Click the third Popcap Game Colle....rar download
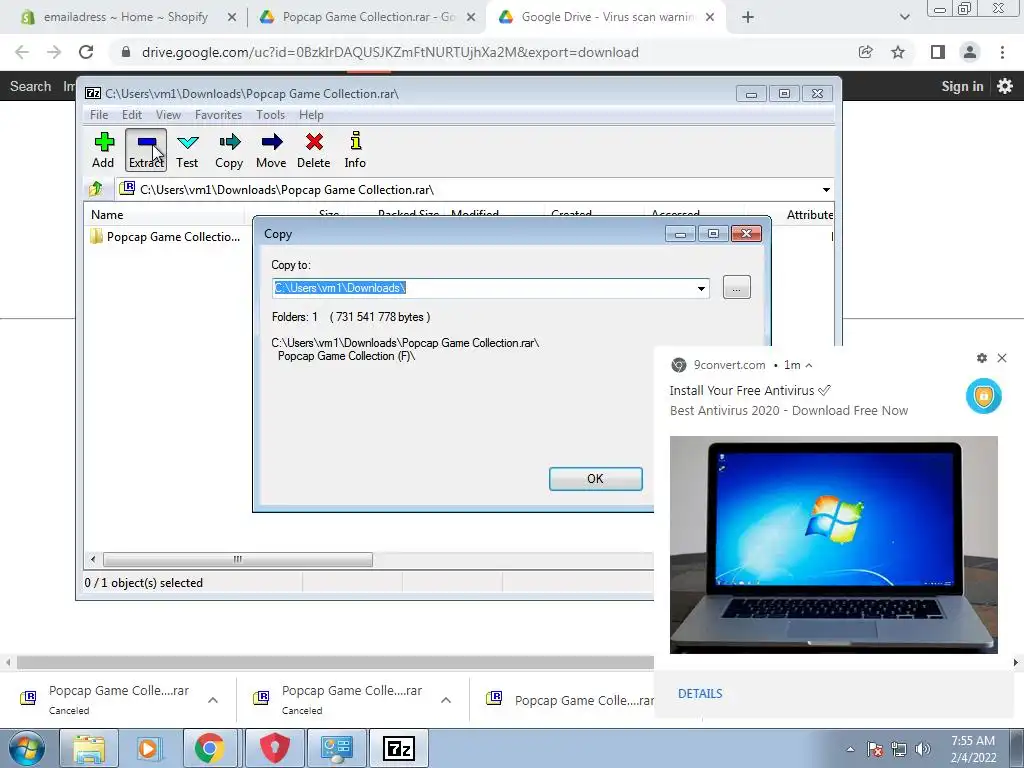The image size is (1024, 768). point(569,700)
